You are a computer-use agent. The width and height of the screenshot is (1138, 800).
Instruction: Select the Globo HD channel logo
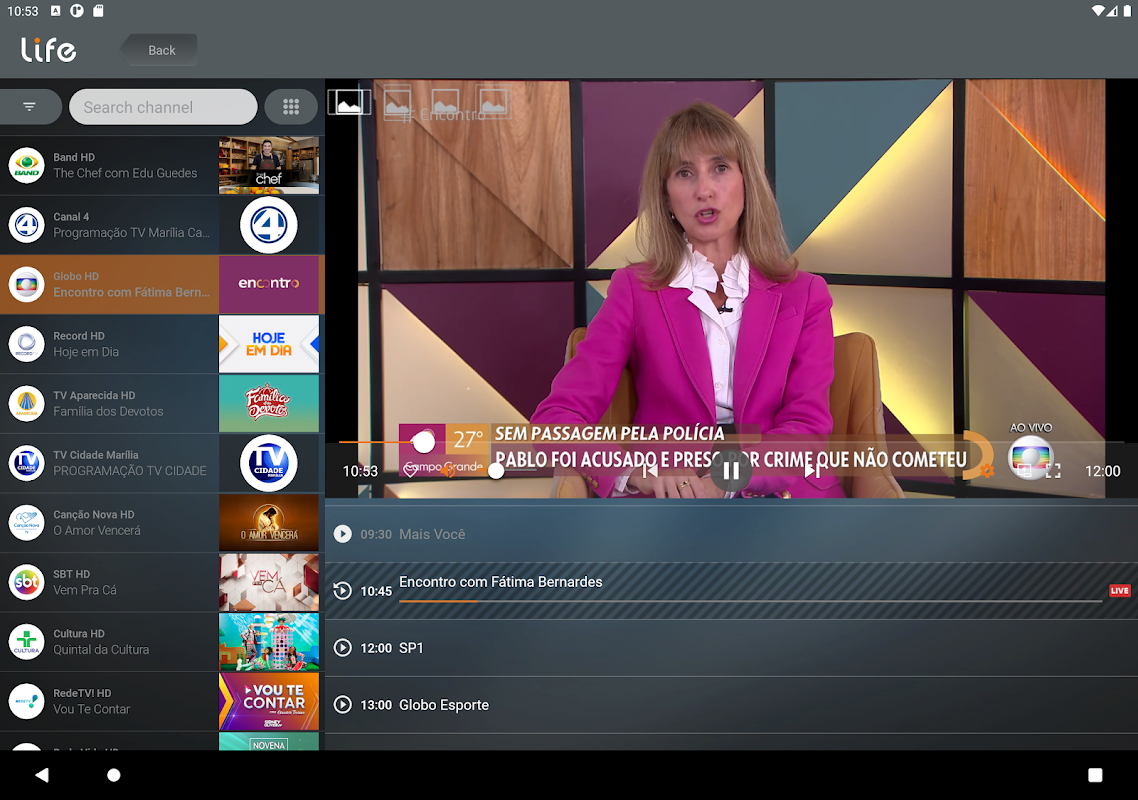coord(27,285)
